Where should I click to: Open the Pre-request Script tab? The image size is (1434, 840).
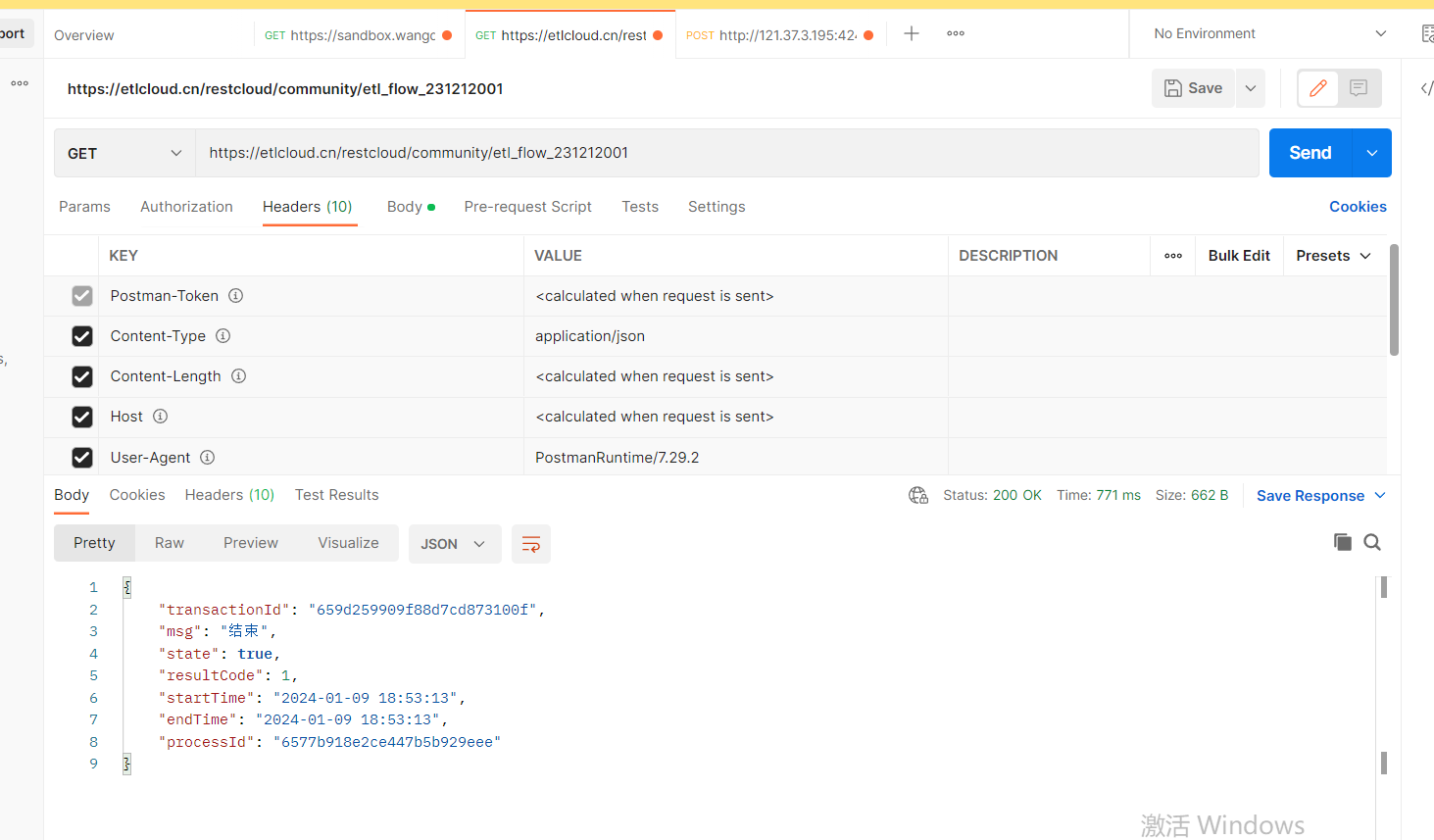tap(527, 207)
